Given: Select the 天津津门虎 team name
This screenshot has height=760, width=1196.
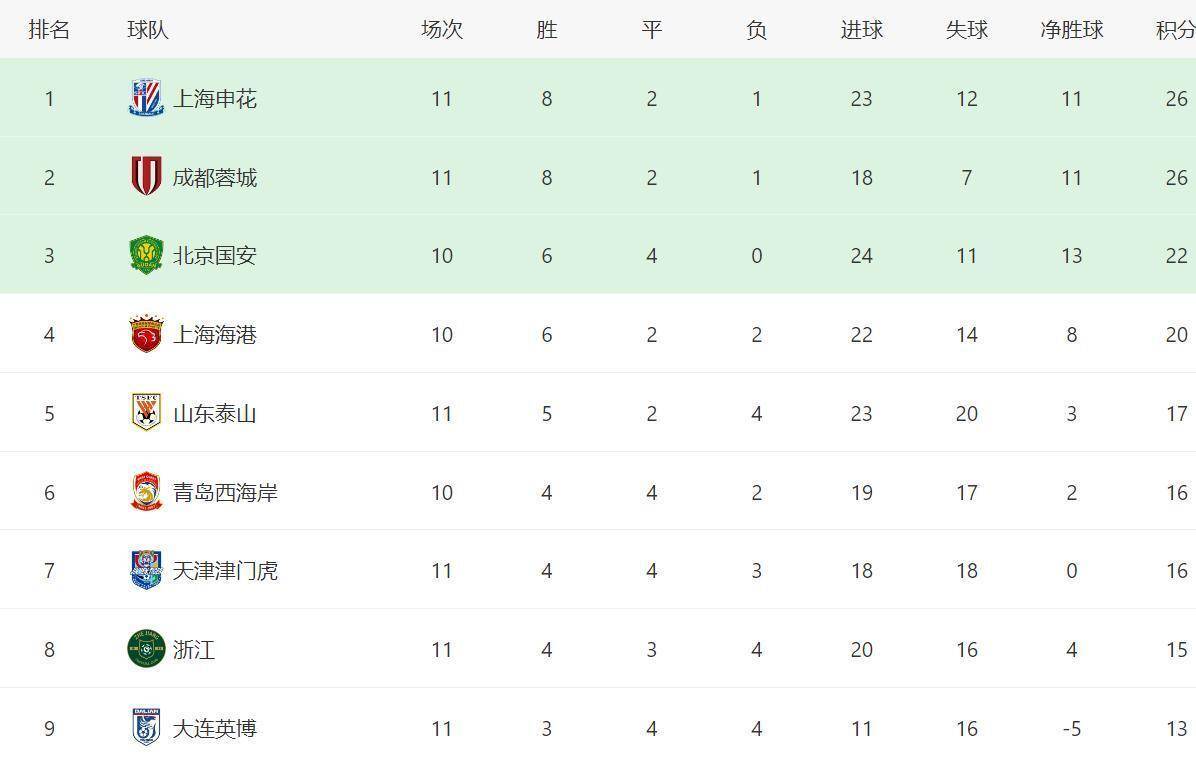Looking at the screenshot, I should tap(225, 571).
